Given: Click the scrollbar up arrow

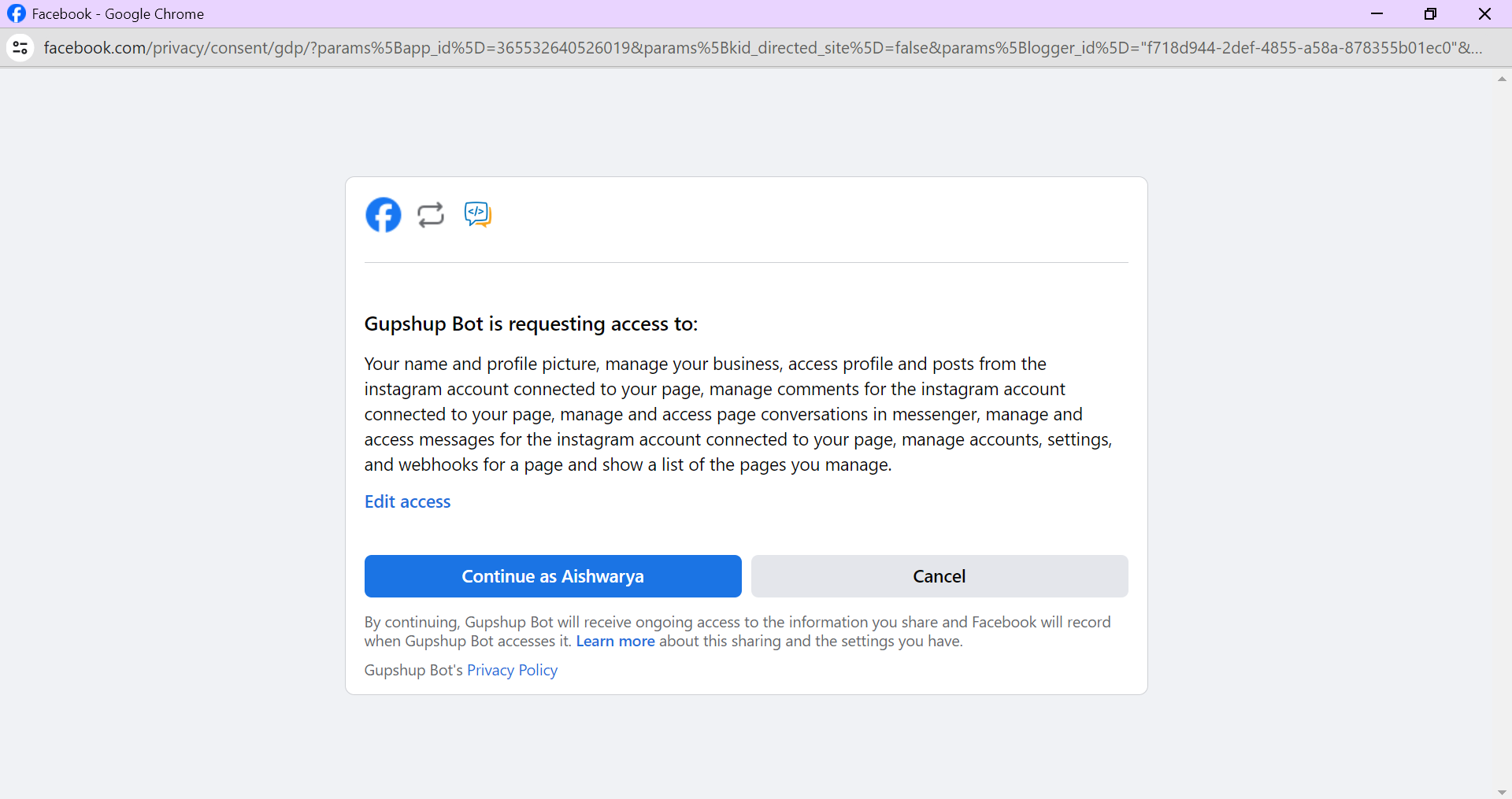Looking at the screenshot, I should pos(1502,79).
